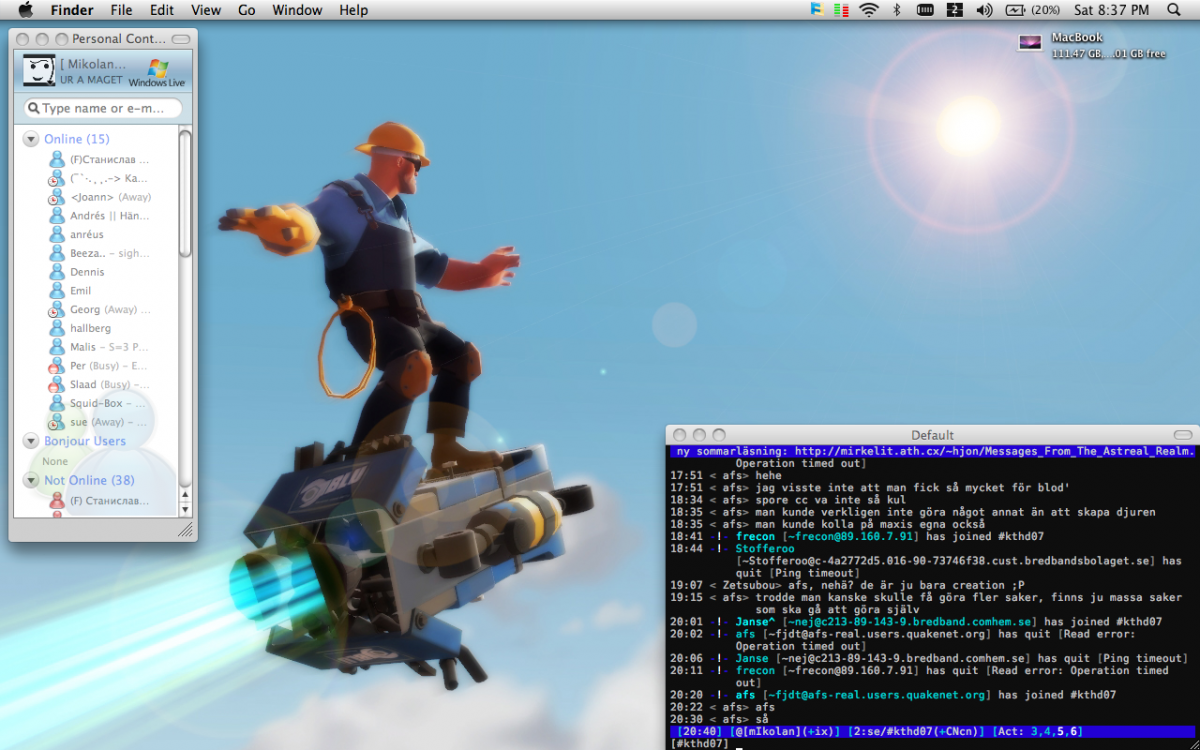Image resolution: width=1200 pixels, height=750 pixels.
Task: Click the Personal Contacts window resize grip
Action: tap(185, 529)
